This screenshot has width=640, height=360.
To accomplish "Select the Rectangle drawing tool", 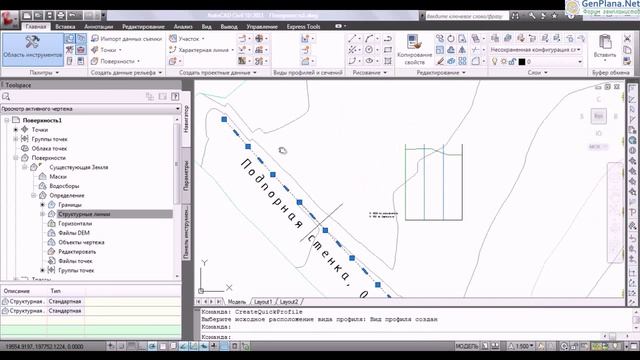I will [388, 50].
